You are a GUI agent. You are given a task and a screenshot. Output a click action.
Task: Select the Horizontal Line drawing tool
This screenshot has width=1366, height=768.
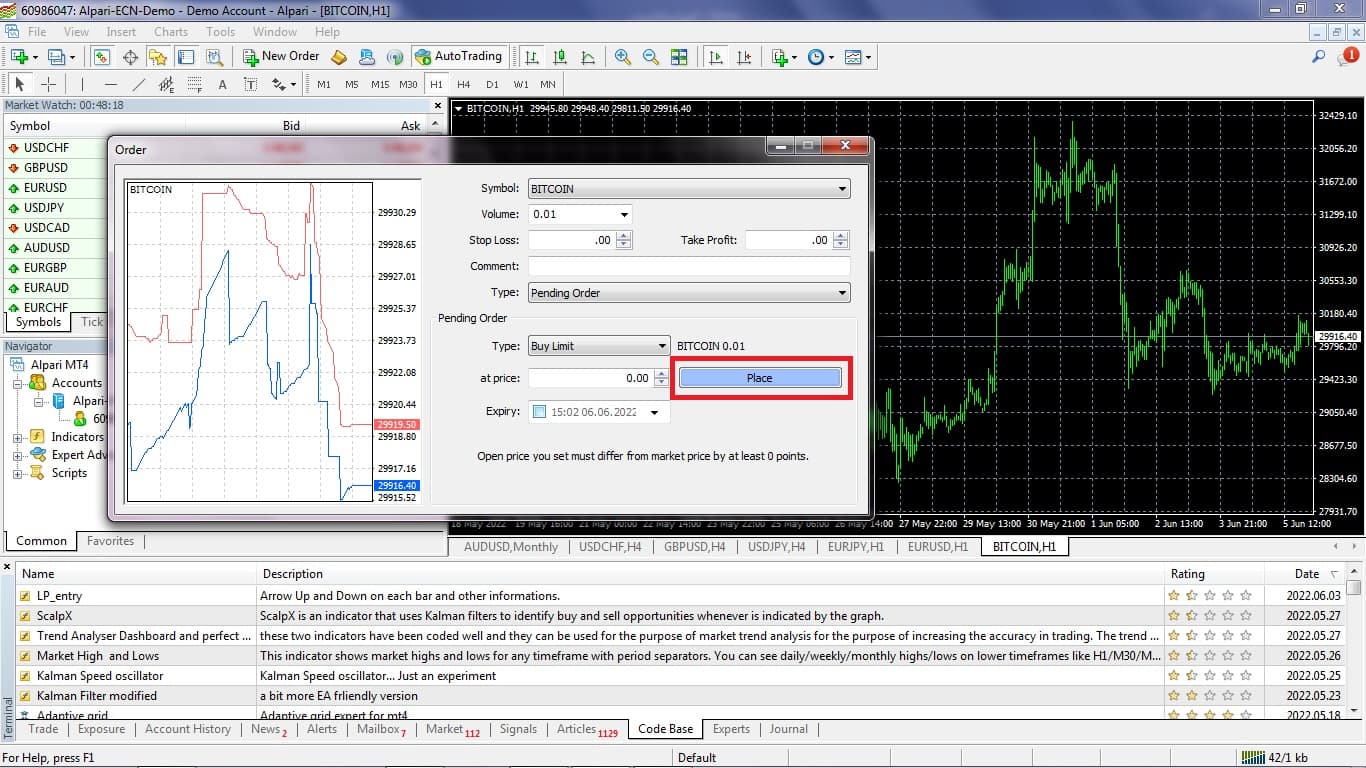pyautogui.click(x=111, y=85)
